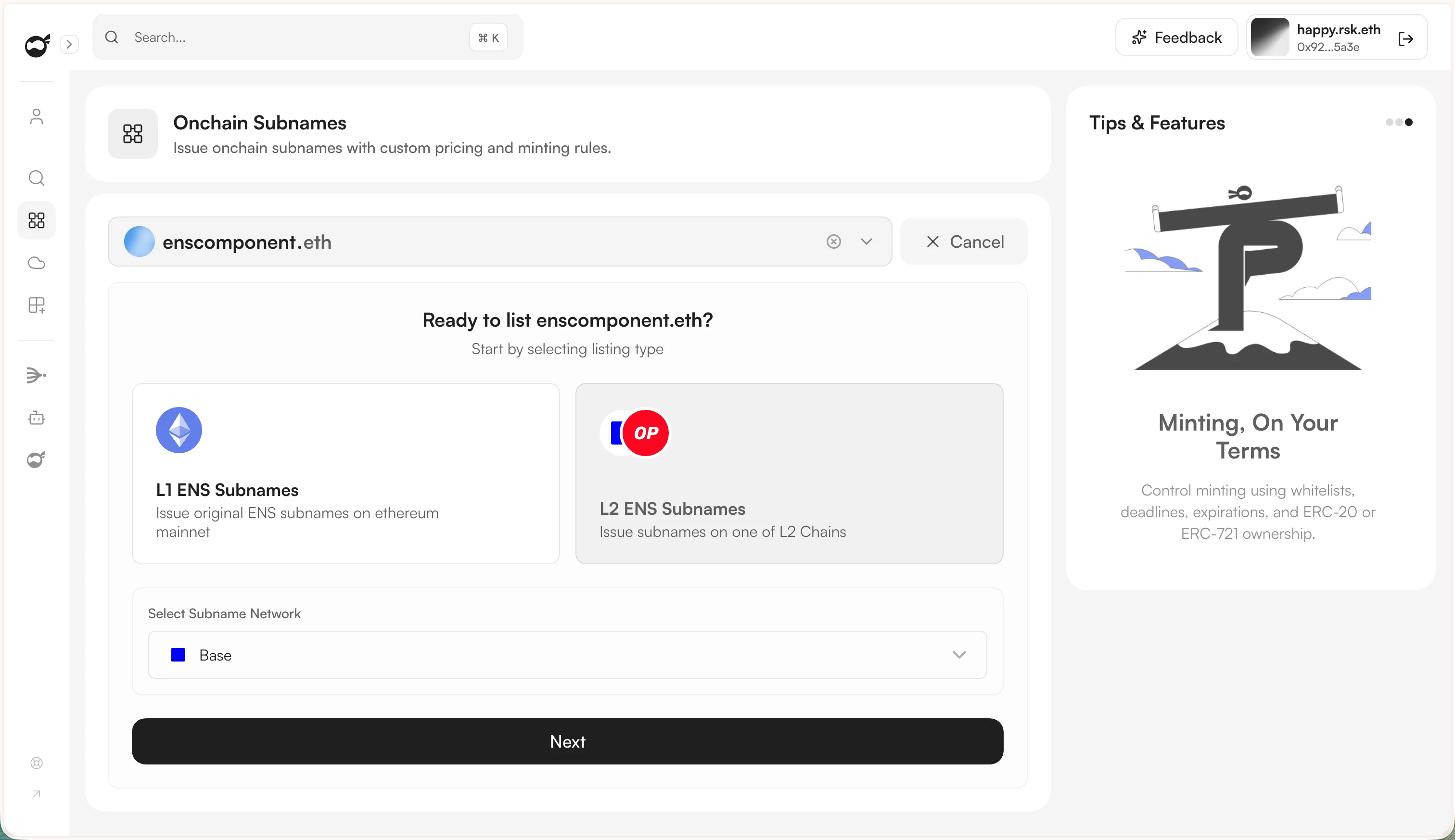This screenshot has width=1455, height=840.
Task: Click the "Control minting using whitelists" tip text
Action: point(1248,512)
